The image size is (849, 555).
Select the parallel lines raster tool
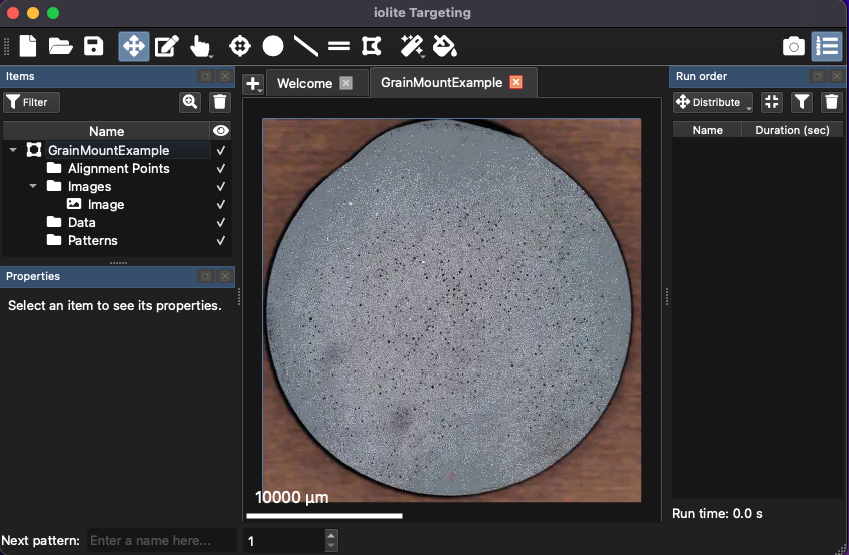click(339, 46)
